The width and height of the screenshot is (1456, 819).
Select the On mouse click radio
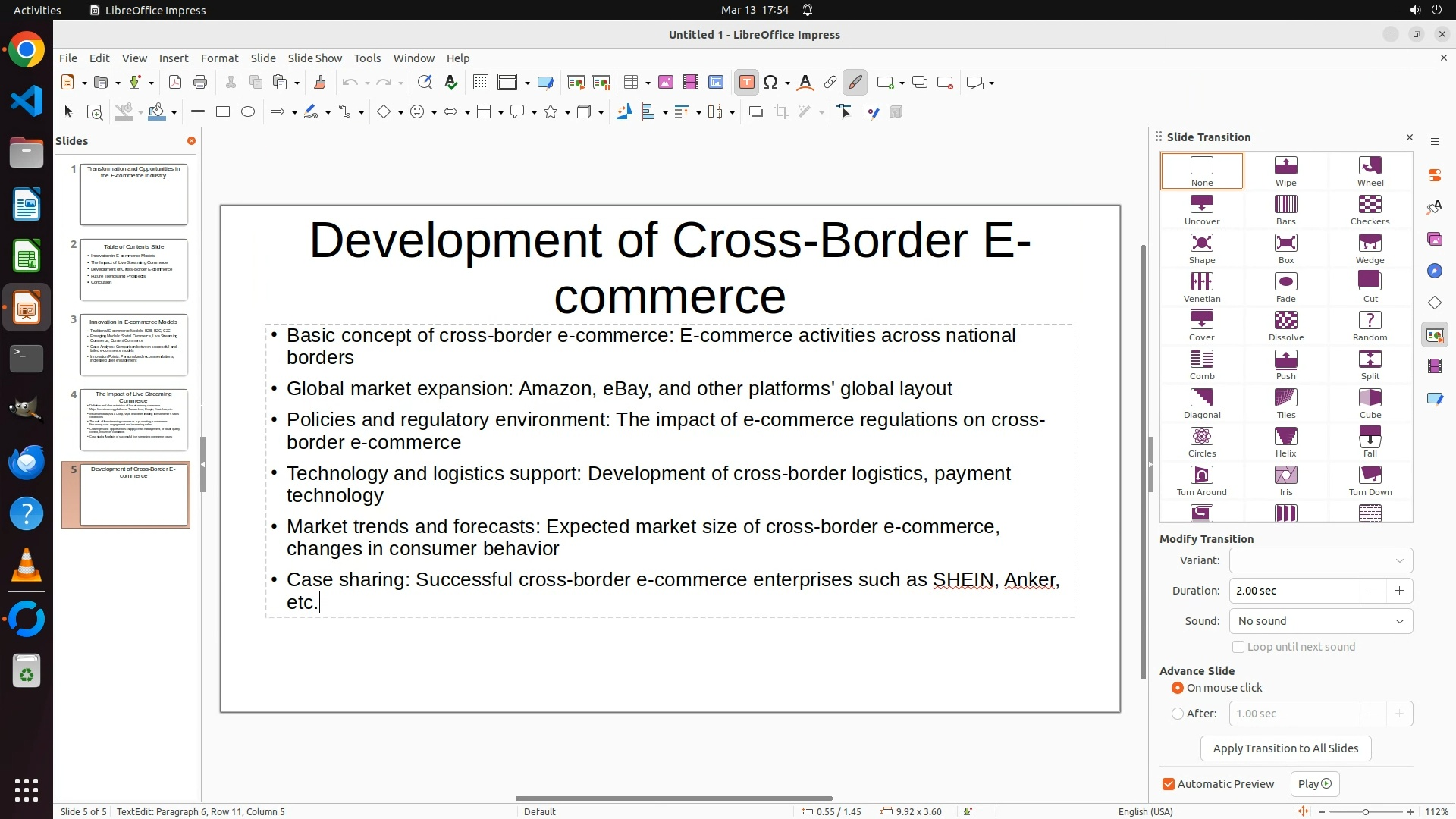click(1178, 688)
